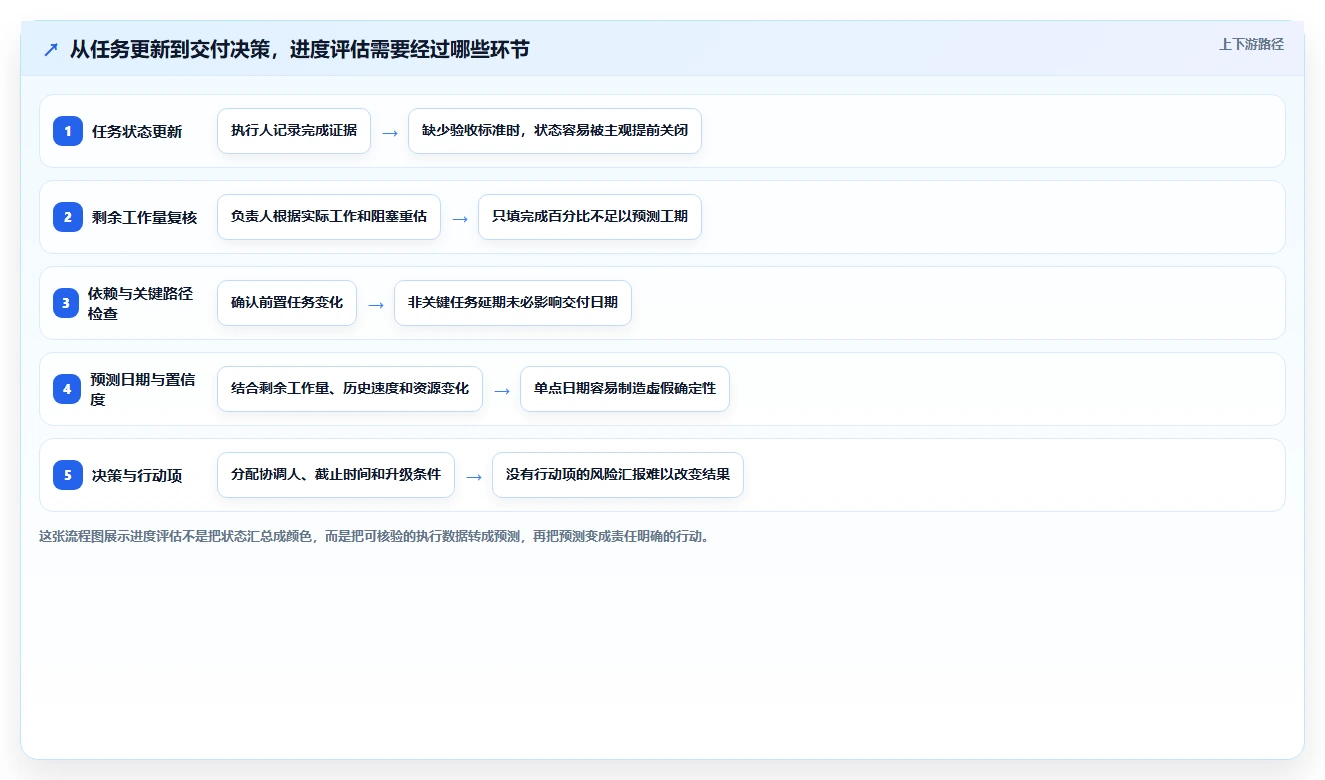
Task: Click the 负责人根据实际工作和阻塞重估 box
Action: pyautogui.click(x=329, y=217)
